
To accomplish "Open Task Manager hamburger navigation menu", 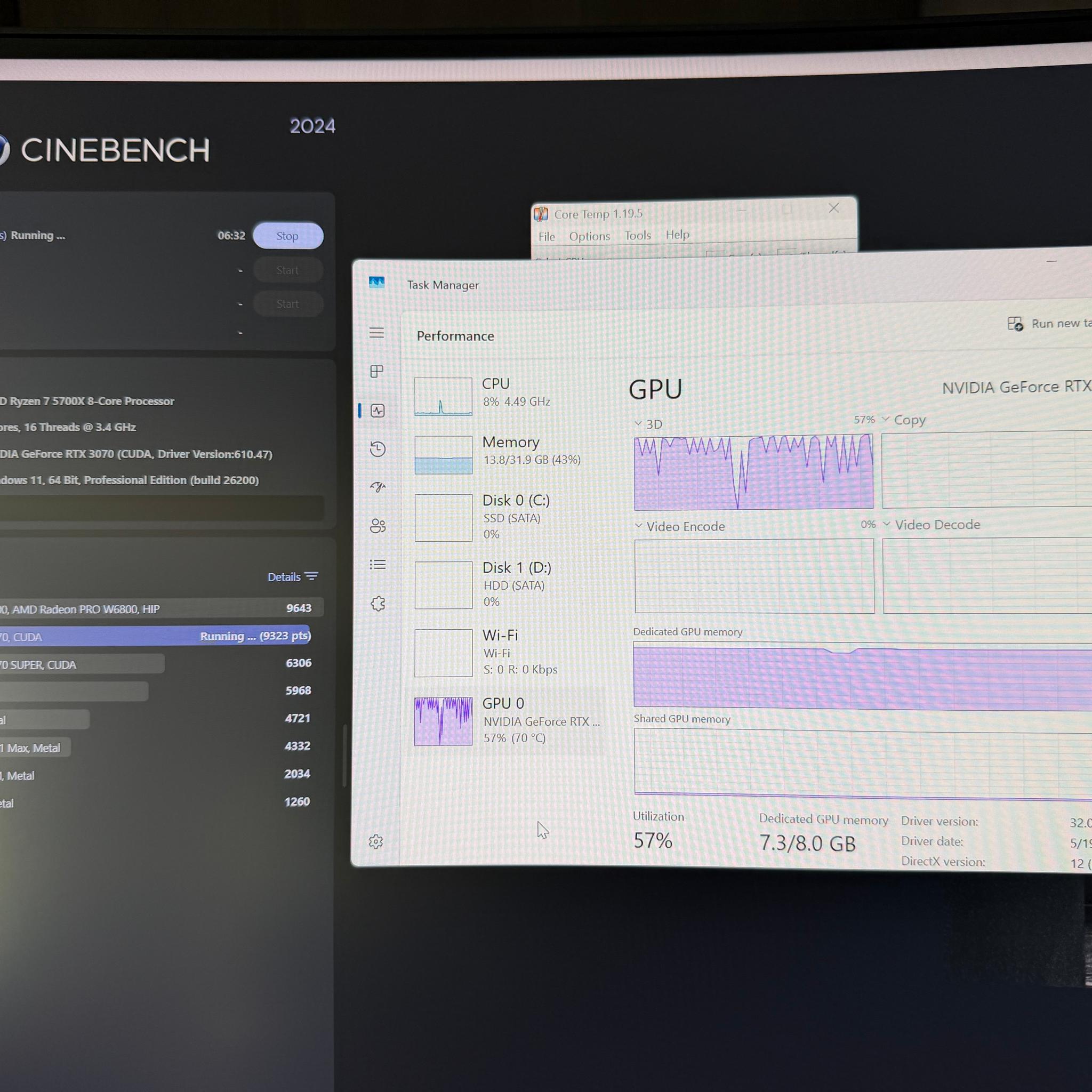I will pyautogui.click(x=376, y=332).
